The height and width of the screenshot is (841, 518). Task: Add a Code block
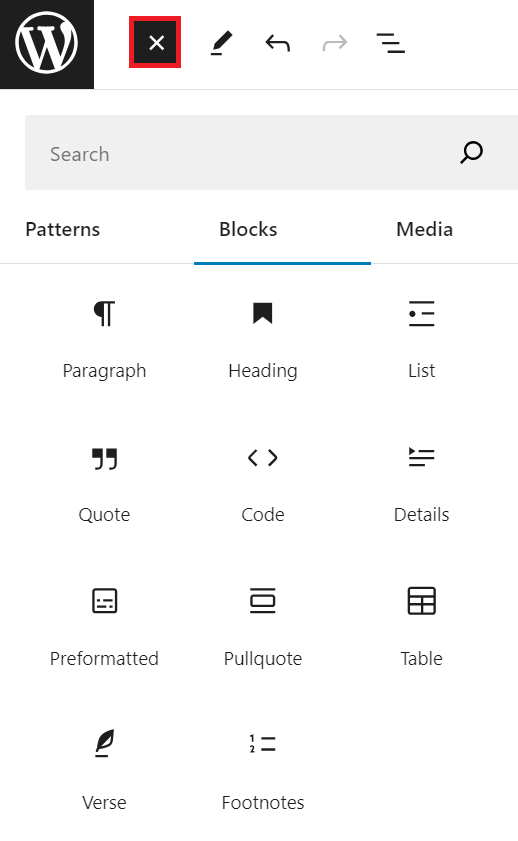(263, 484)
